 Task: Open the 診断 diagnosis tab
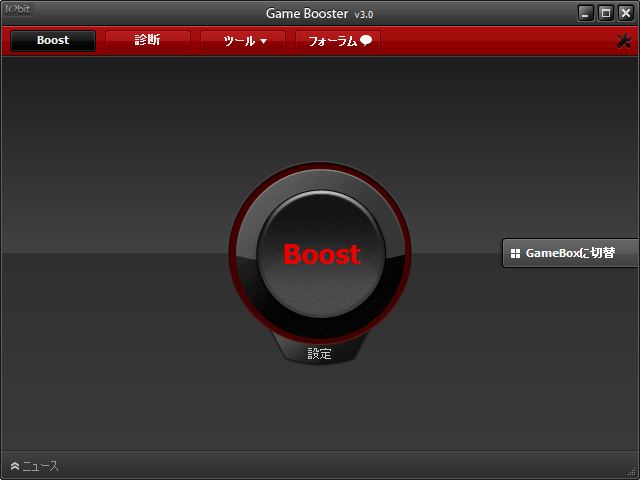148,40
